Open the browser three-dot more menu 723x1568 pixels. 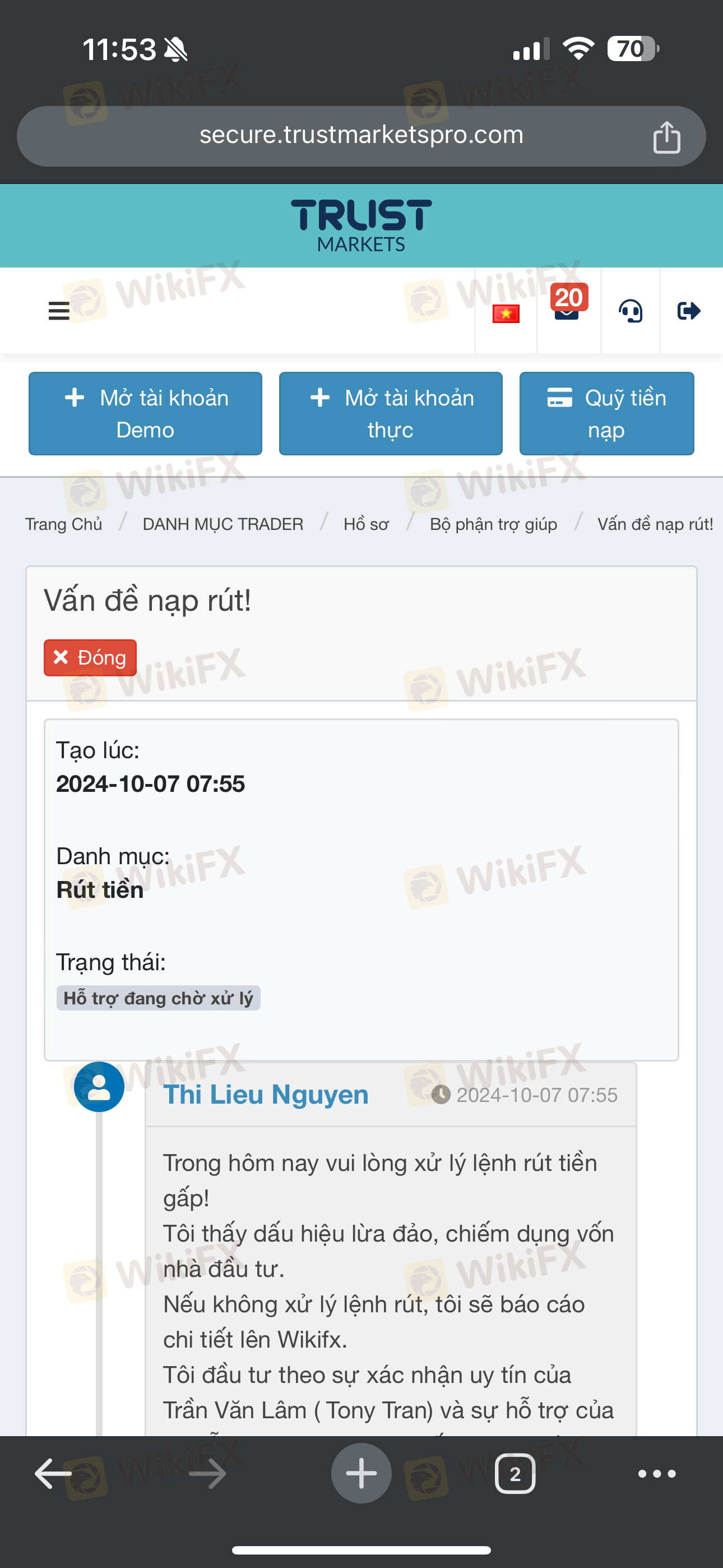coord(657,1474)
